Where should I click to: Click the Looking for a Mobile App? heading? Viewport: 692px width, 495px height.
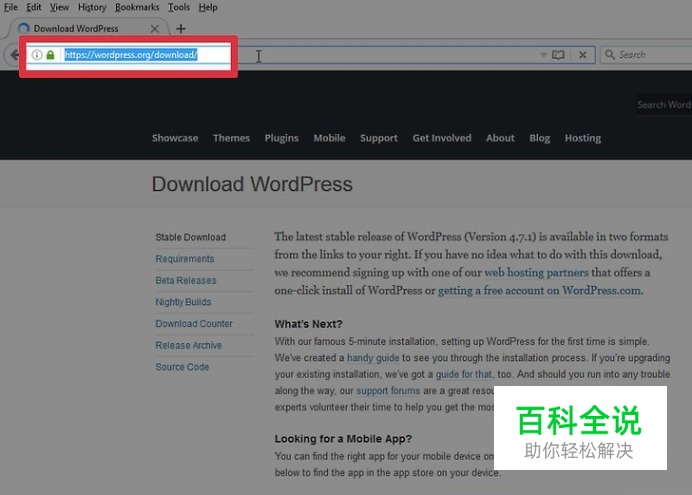point(343,439)
